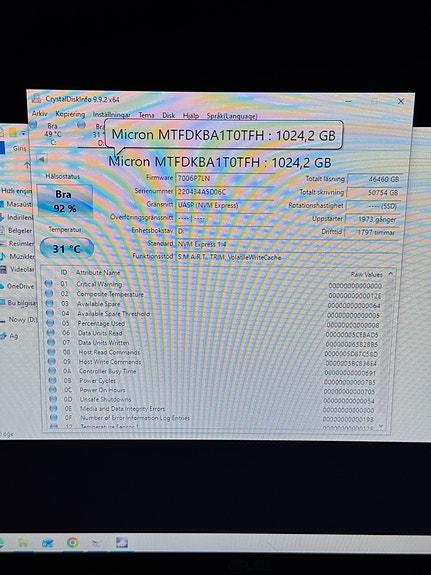Screen dimensions: 431x575
Task: Go to the previous disk with the left arrow
Action: 41,159
